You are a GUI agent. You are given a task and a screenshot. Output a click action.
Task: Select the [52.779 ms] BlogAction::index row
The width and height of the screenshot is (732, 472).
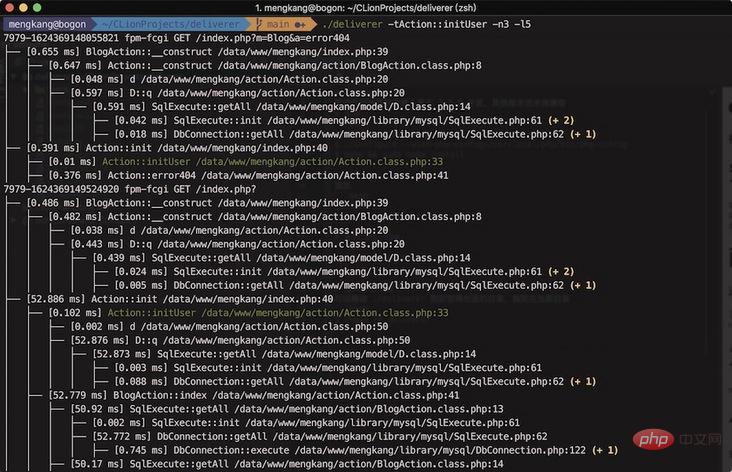(254, 395)
